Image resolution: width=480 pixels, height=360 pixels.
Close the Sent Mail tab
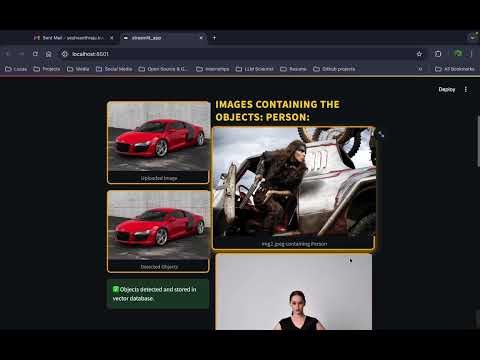pos(112,38)
